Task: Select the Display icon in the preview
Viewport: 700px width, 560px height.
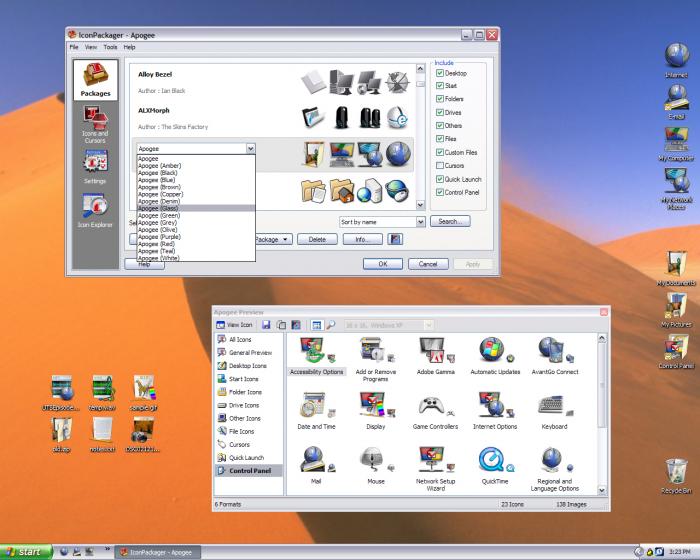Action: tap(376, 411)
